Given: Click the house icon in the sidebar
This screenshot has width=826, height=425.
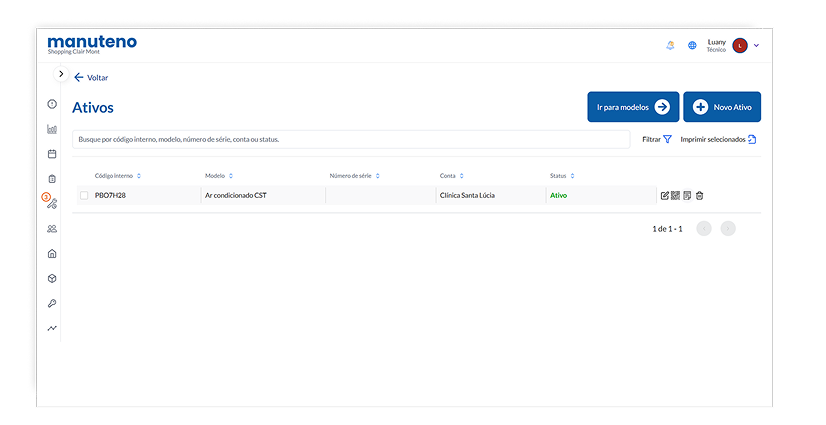Looking at the screenshot, I should tap(52, 254).
